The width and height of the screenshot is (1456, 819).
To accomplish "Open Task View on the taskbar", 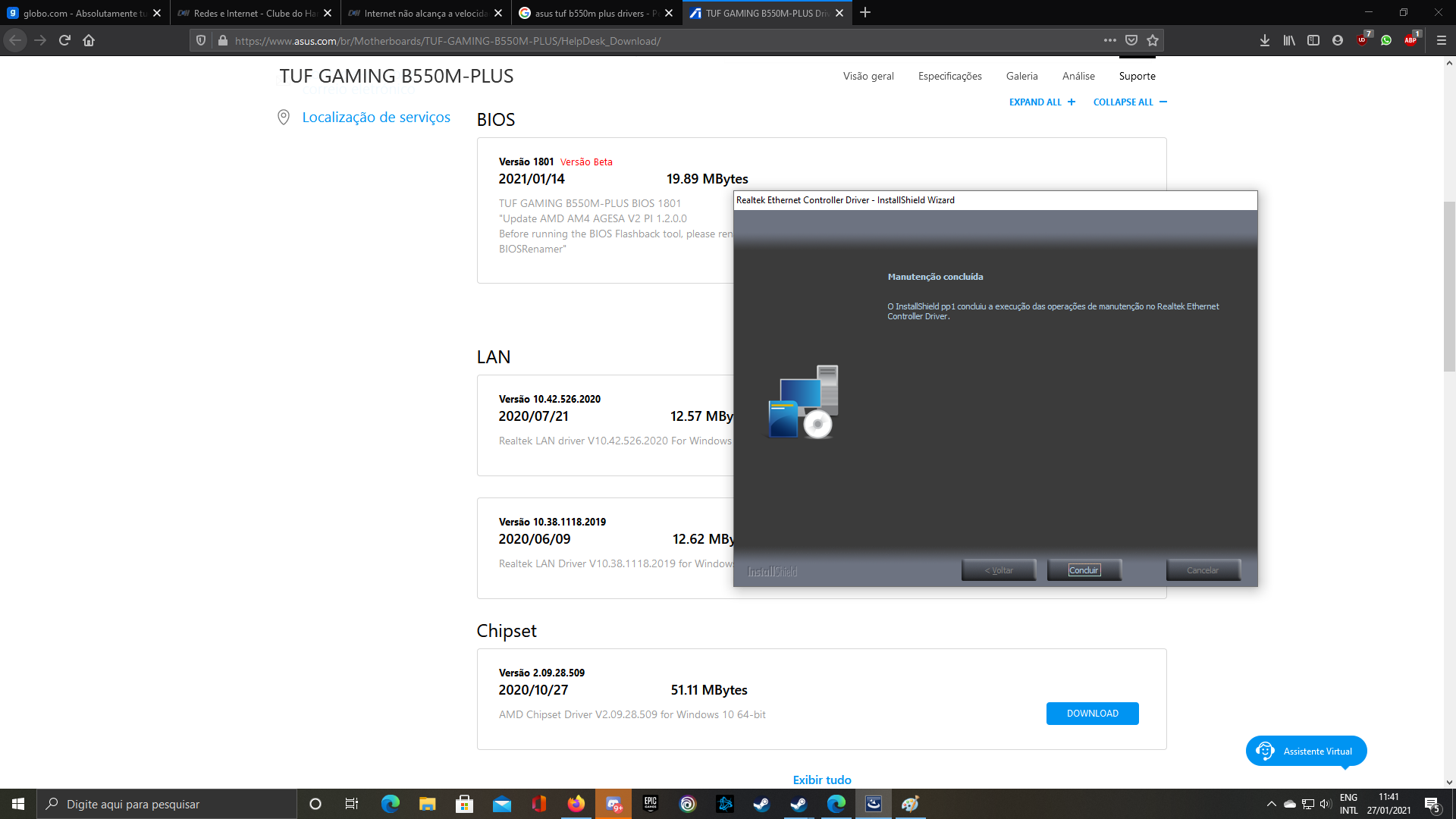I will pos(352,804).
